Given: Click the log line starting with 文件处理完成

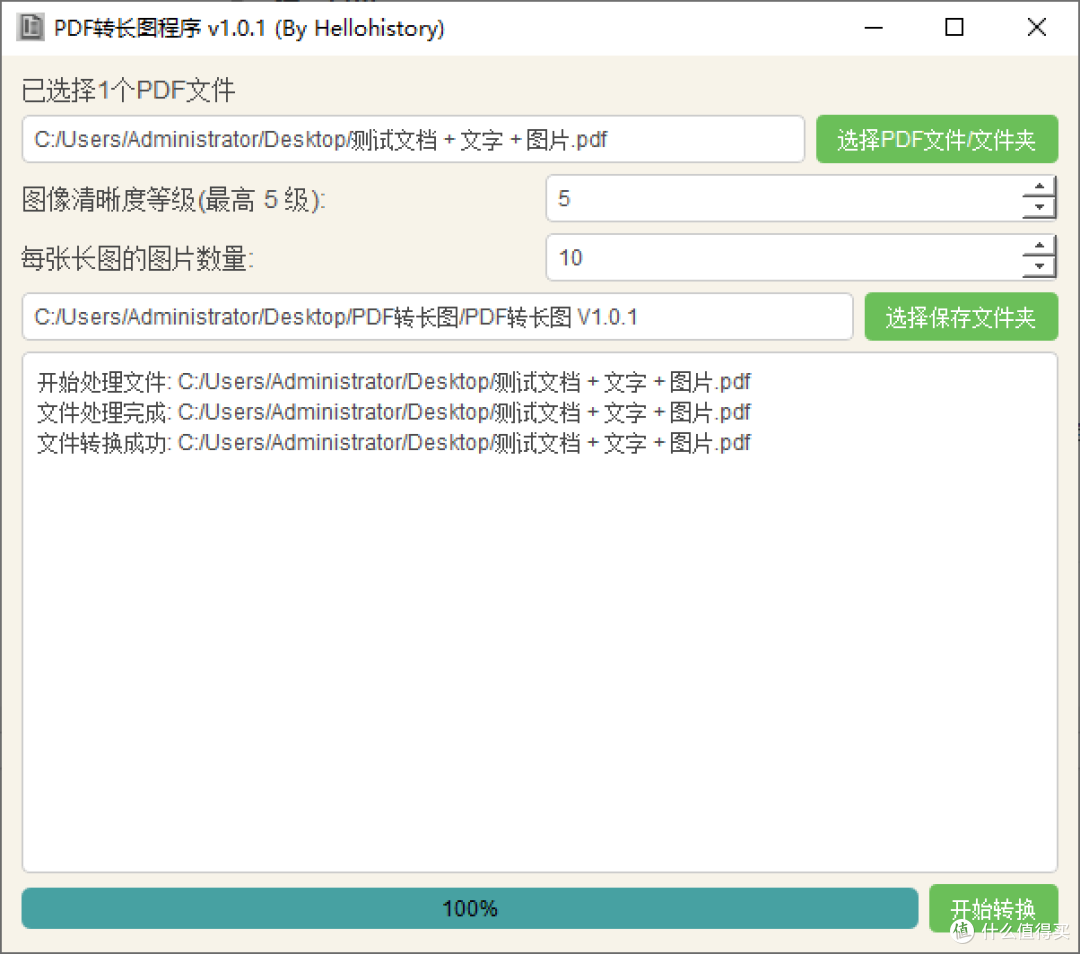Looking at the screenshot, I should point(393,412).
